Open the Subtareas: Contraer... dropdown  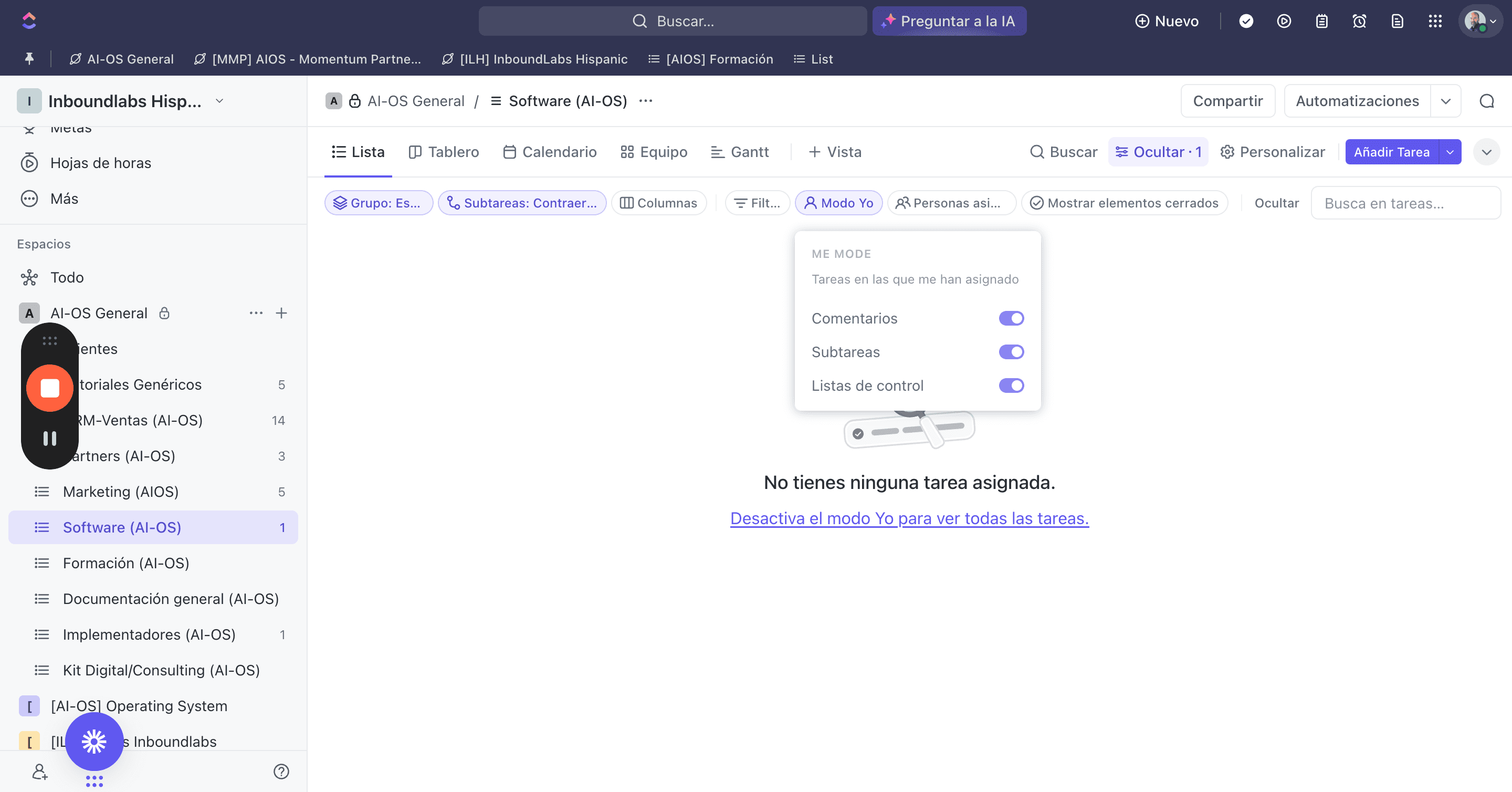522,203
